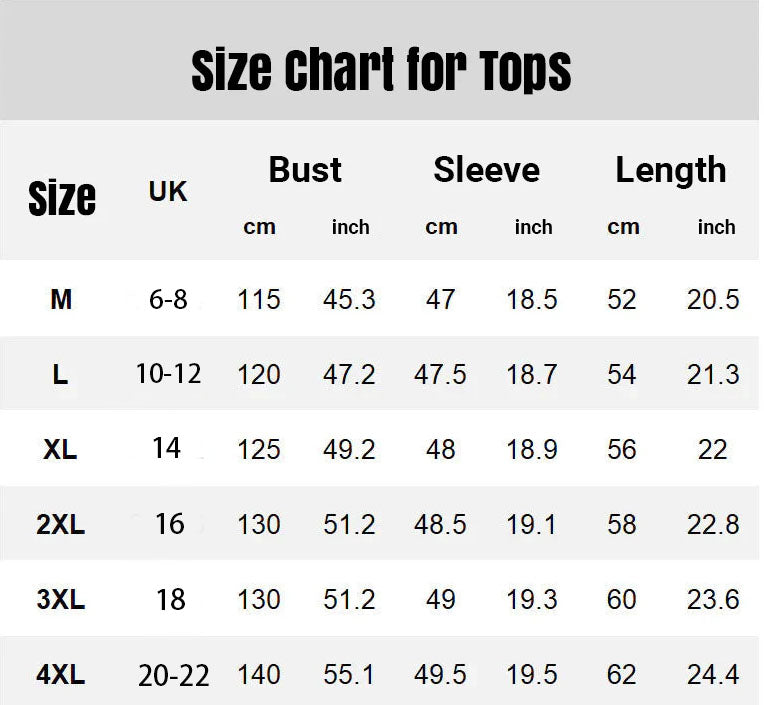Click the M size row label
This screenshot has width=764, height=705.
pyautogui.click(x=61, y=299)
